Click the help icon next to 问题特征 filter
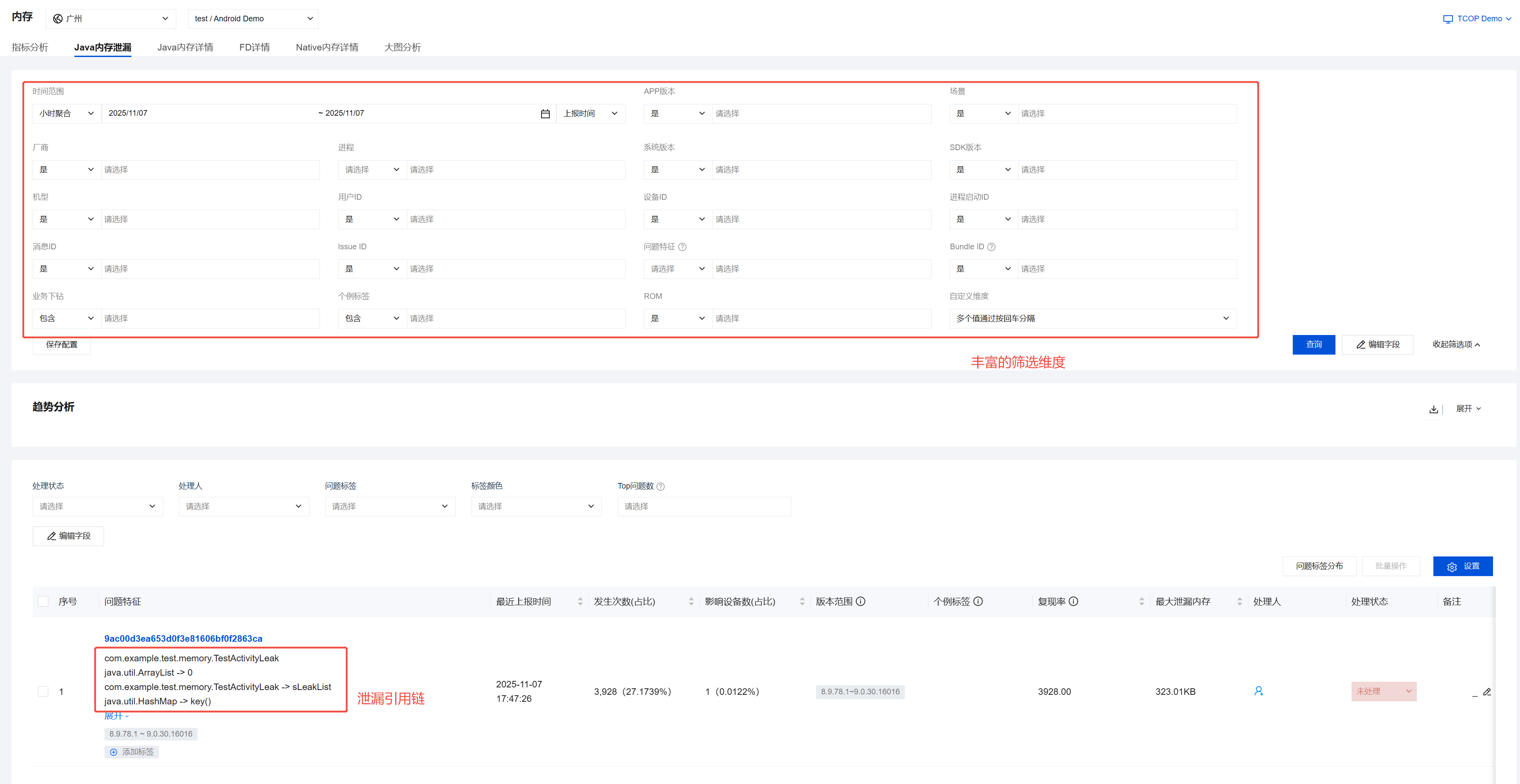This screenshot has height=784, width=1520. pos(682,247)
